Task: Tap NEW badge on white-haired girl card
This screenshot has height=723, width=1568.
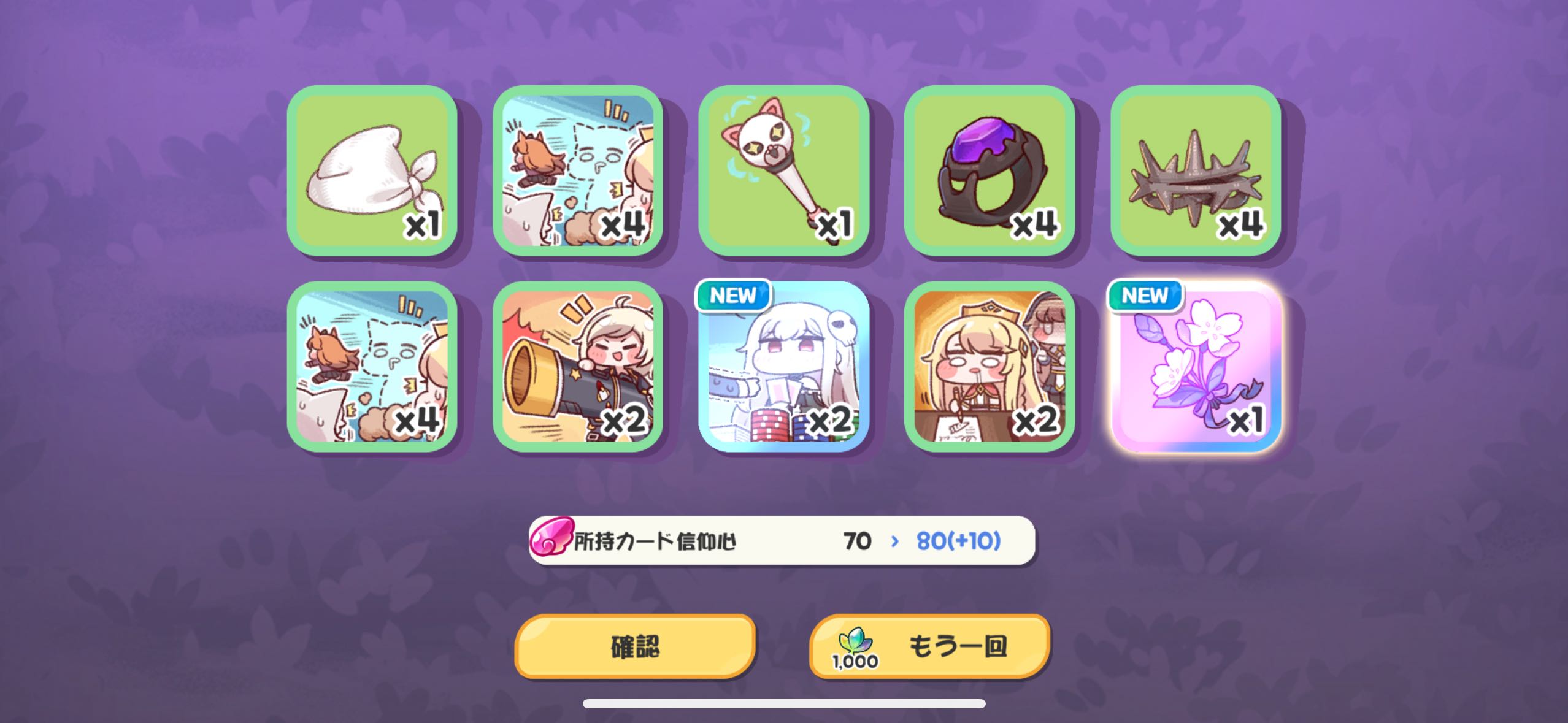Action: coord(732,296)
